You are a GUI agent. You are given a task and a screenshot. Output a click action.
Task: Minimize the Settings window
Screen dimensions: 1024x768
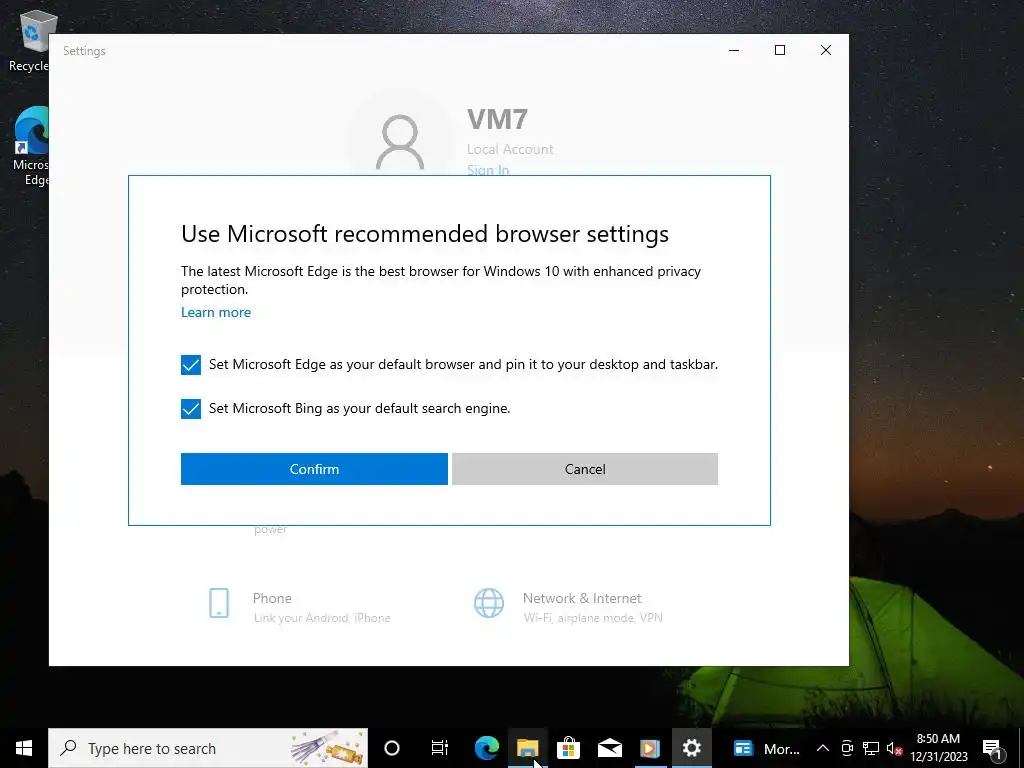tap(734, 50)
